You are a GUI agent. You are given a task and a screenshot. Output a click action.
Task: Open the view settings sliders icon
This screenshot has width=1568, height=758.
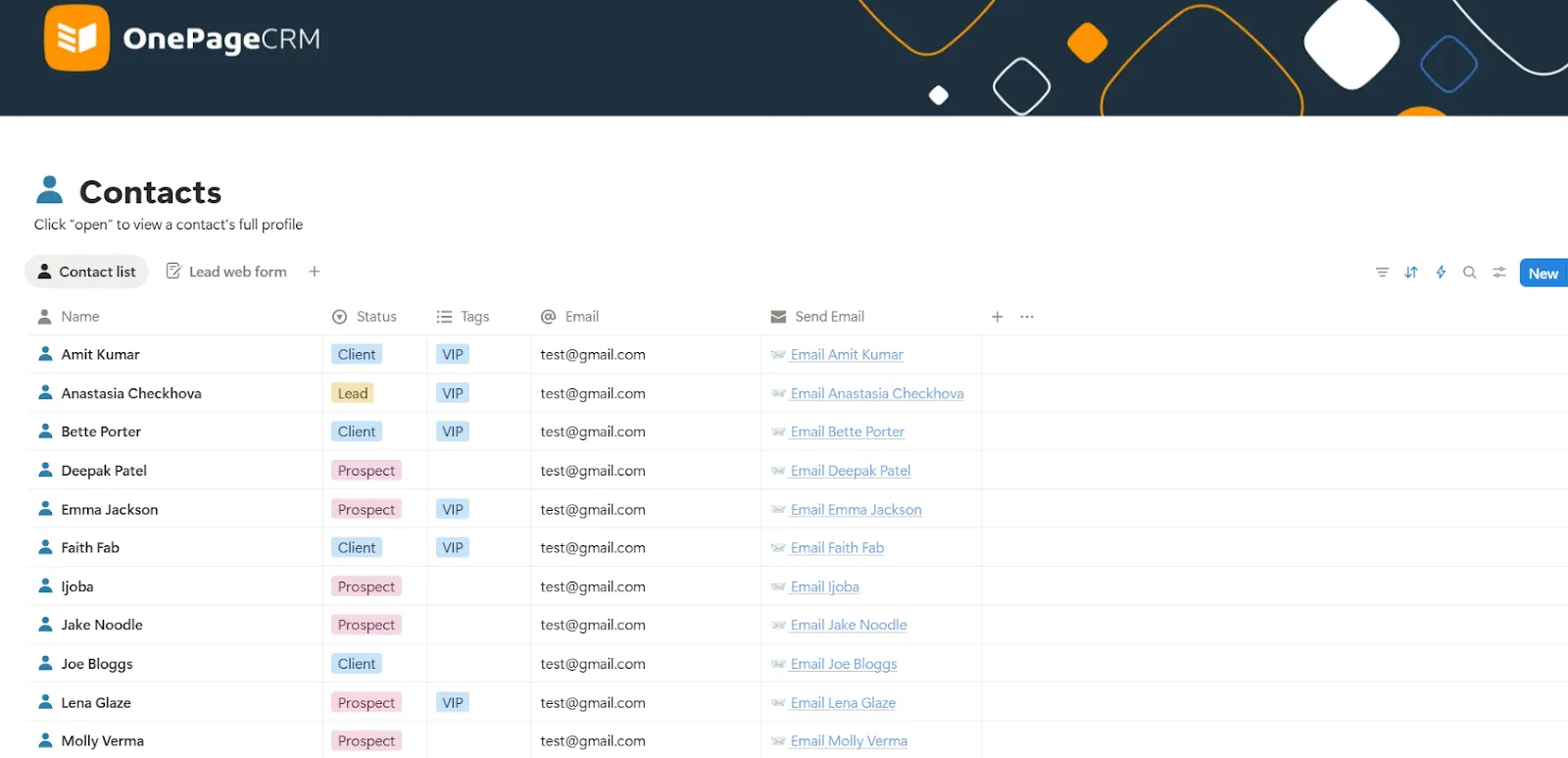coord(1499,273)
